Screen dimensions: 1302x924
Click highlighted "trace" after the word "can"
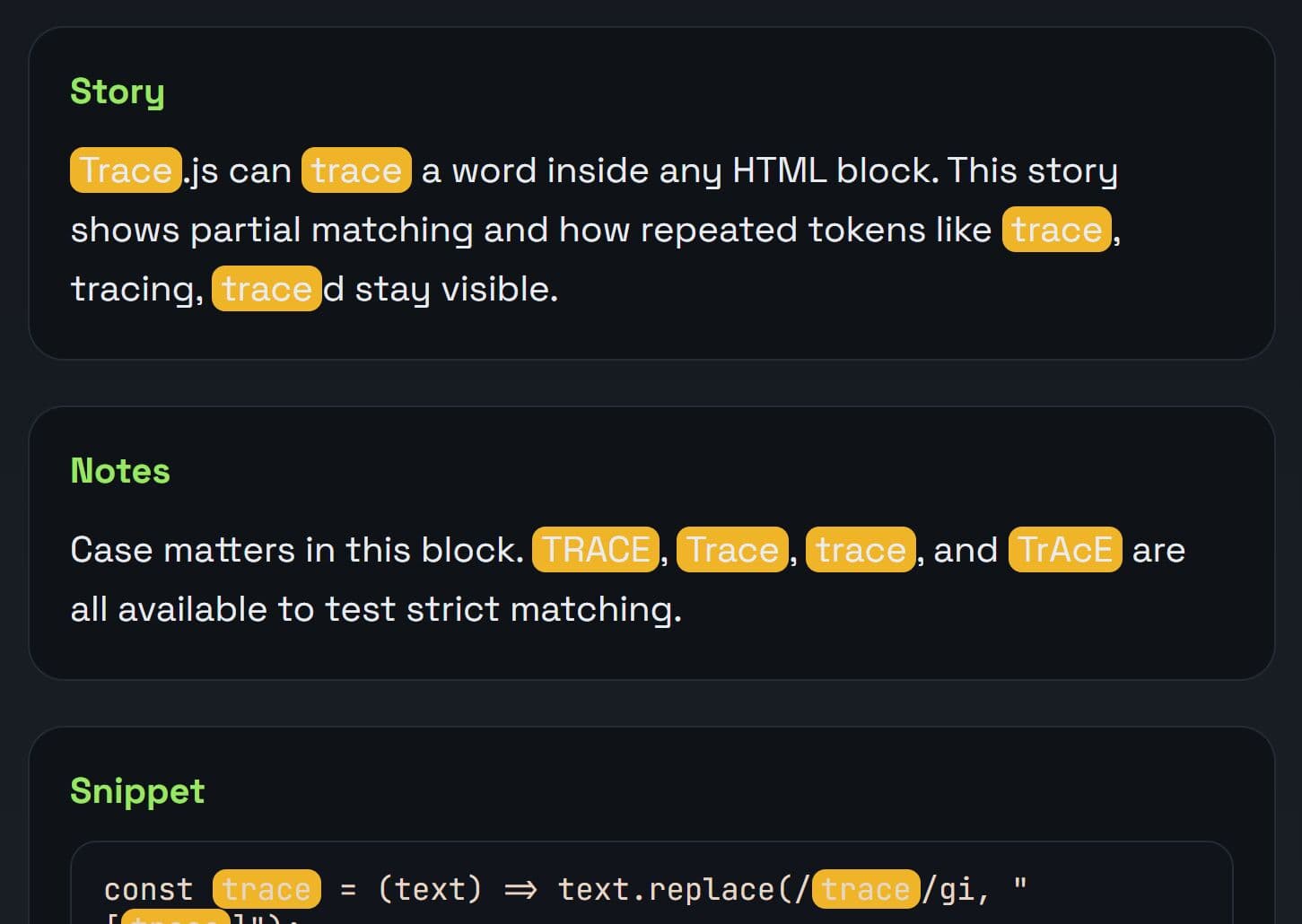(356, 170)
